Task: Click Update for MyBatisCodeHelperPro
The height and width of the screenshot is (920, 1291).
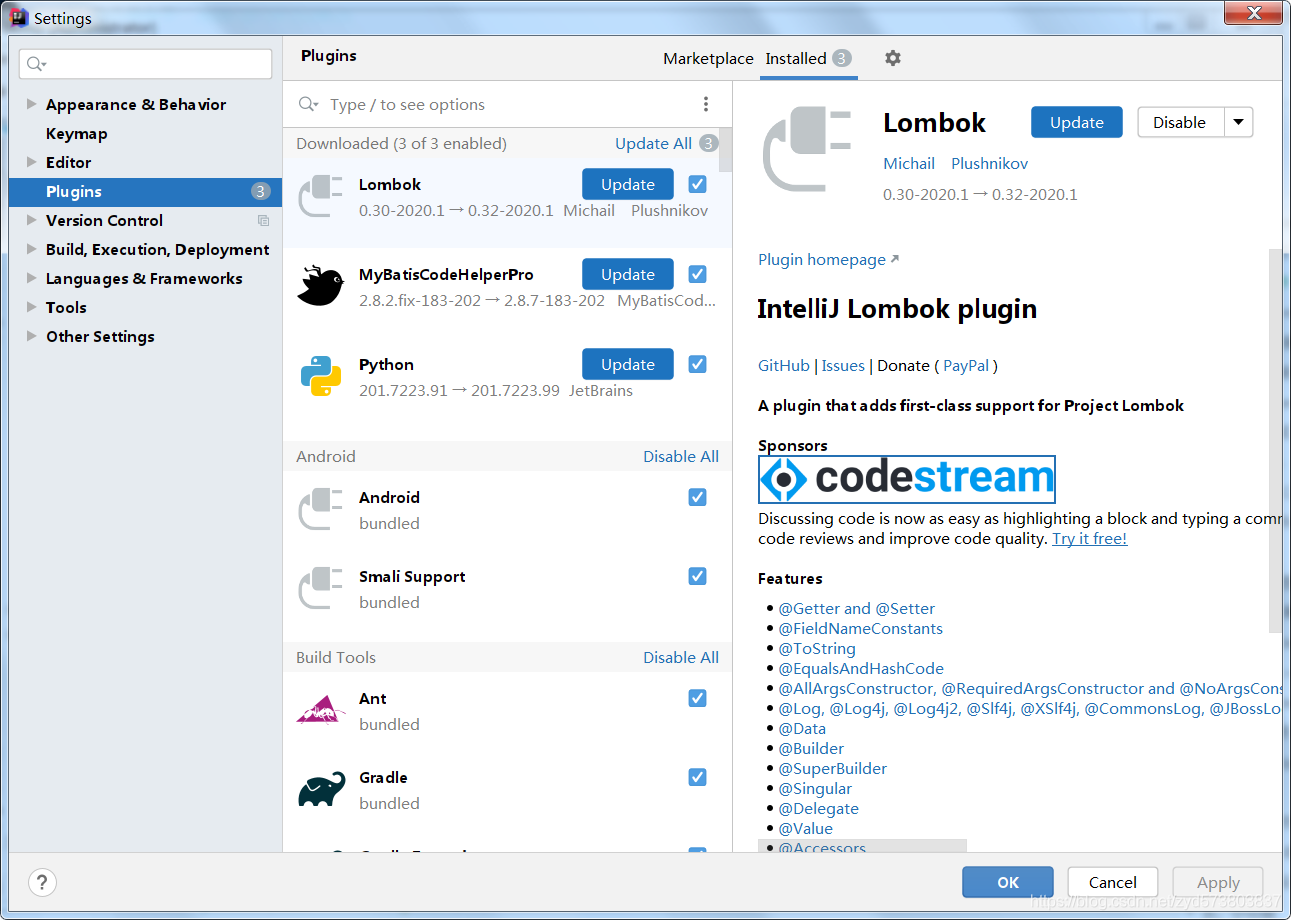Action: (x=628, y=274)
